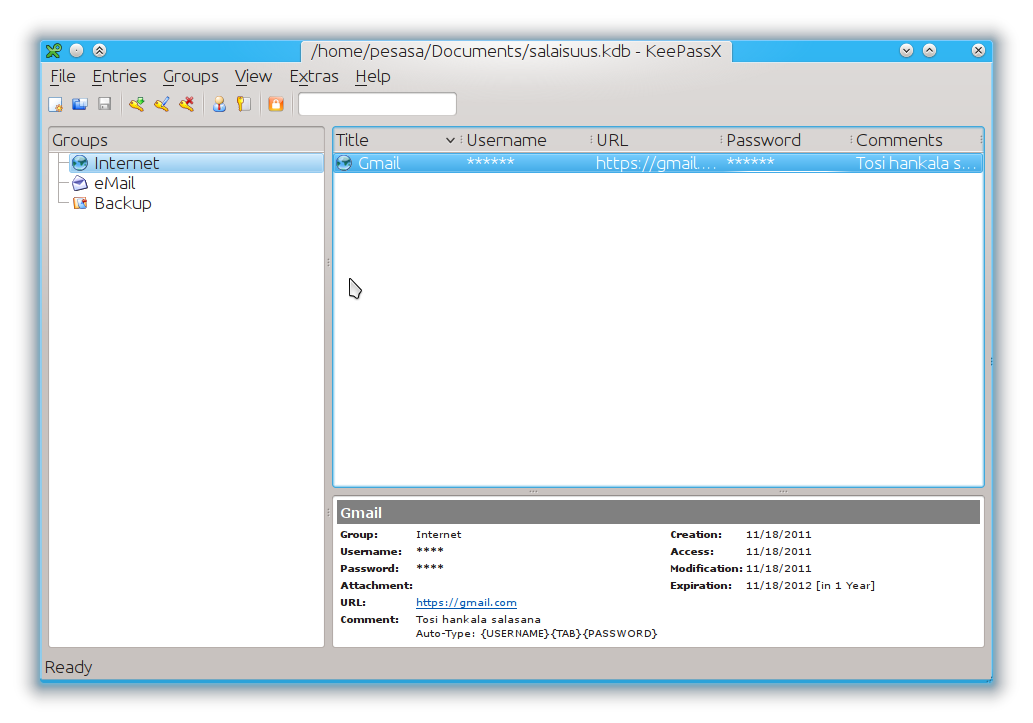This screenshot has width=1033, height=723.
Task: Copy username to clipboard via person icon
Action: (219, 104)
